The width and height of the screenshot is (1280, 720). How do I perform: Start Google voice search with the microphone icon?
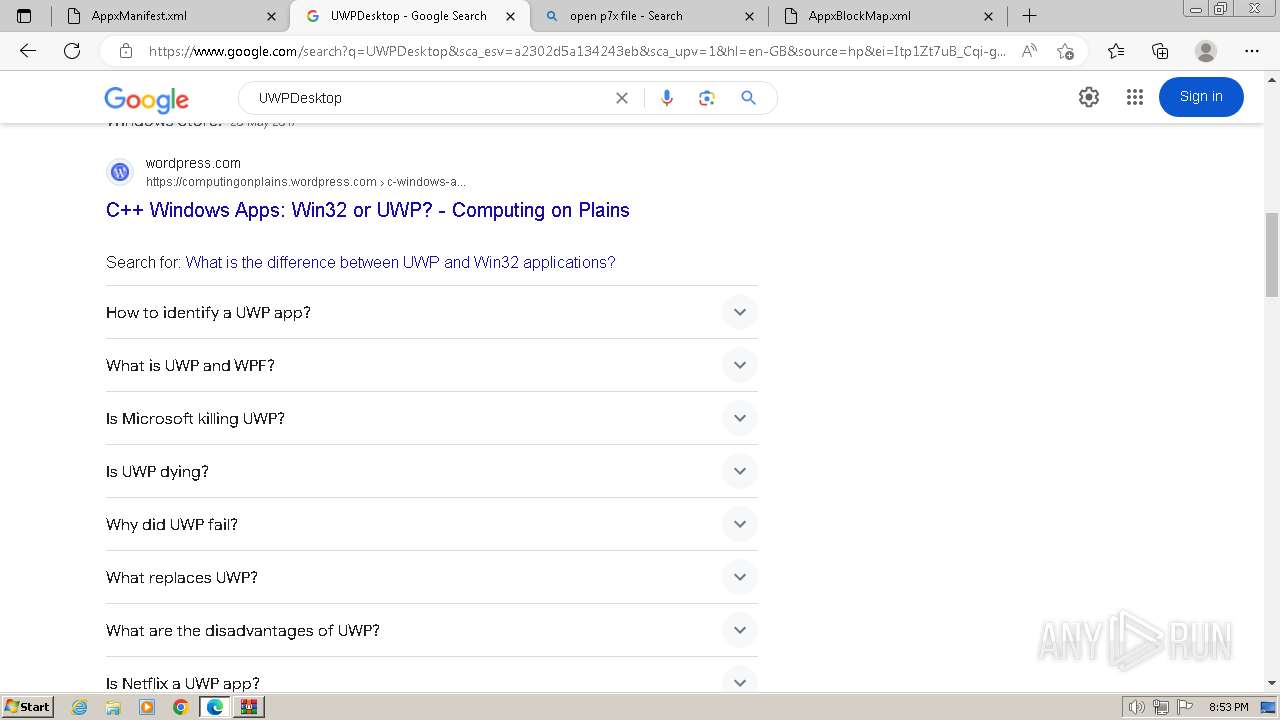pos(667,98)
